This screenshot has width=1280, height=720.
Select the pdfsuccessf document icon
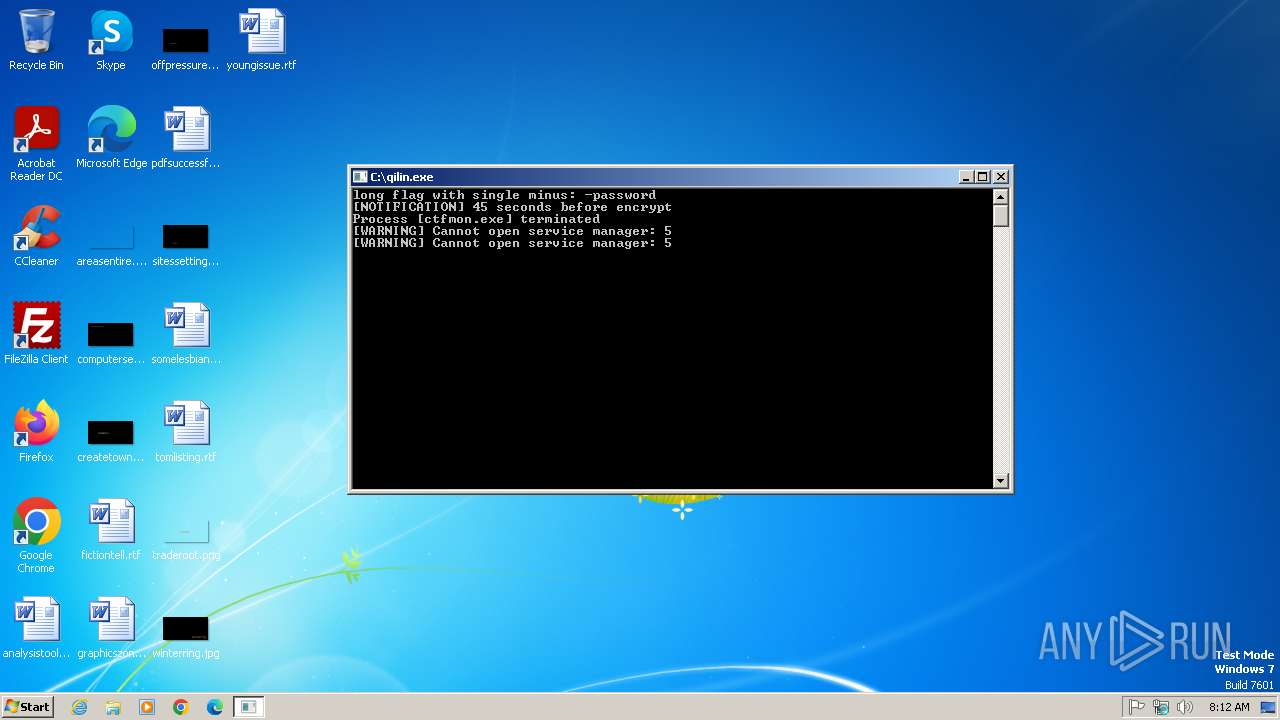[185, 138]
